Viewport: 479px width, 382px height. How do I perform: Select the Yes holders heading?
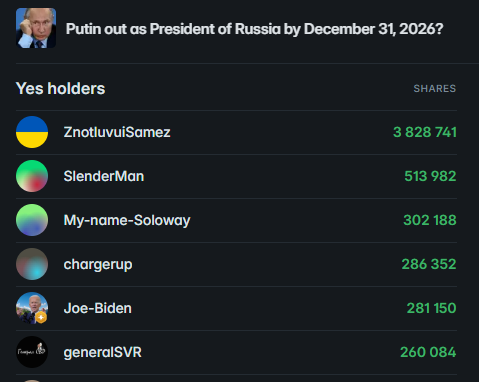coord(60,89)
